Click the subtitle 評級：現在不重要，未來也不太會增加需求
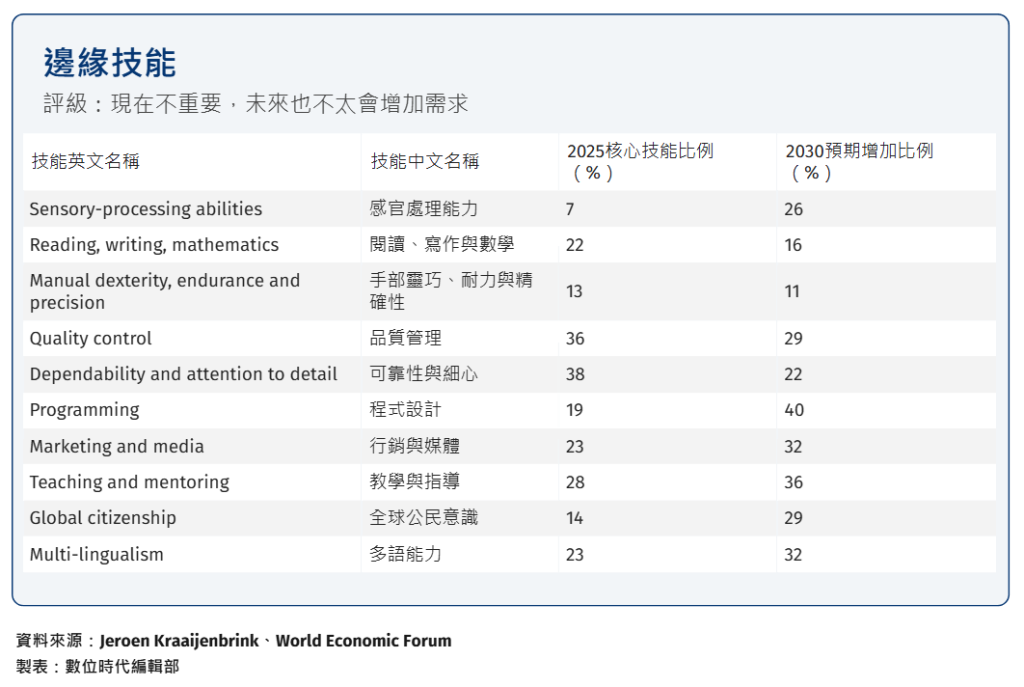 point(255,104)
